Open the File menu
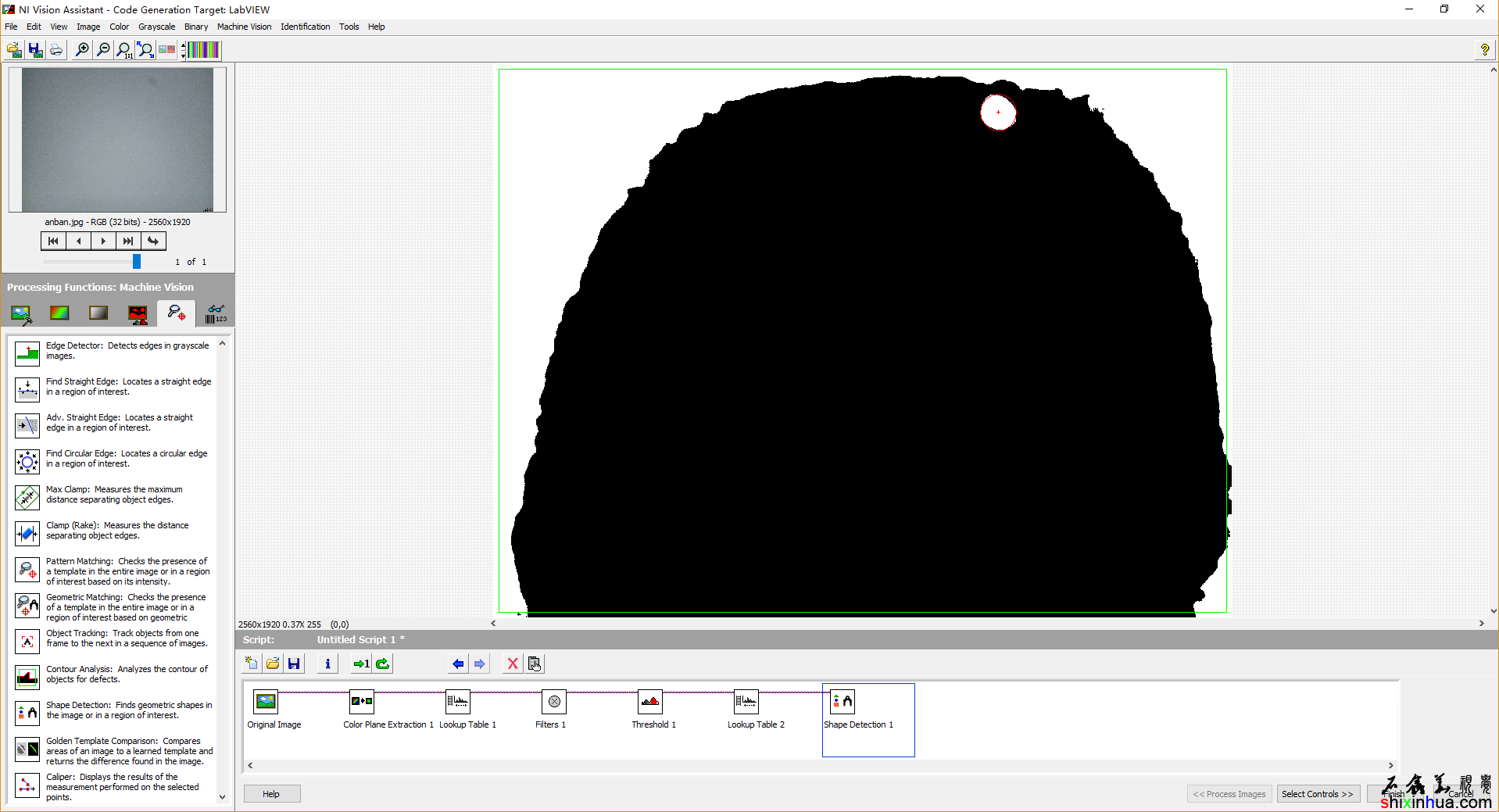Screen dimensions: 1499x812 point(11,27)
